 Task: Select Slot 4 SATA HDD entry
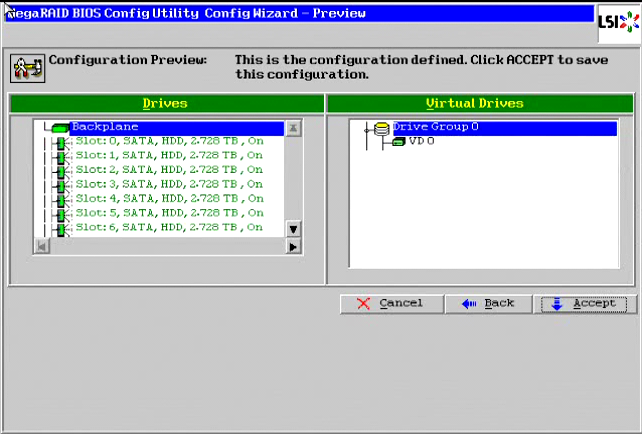tap(168, 199)
